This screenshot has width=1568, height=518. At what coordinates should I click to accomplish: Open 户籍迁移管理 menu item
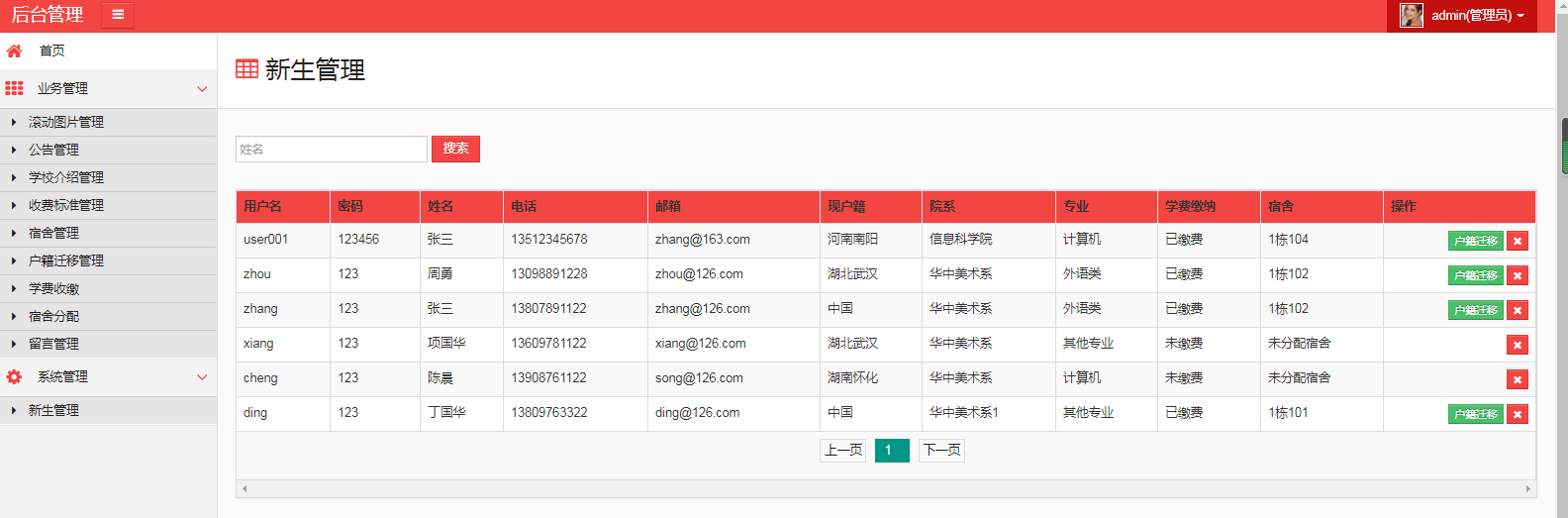click(109, 260)
